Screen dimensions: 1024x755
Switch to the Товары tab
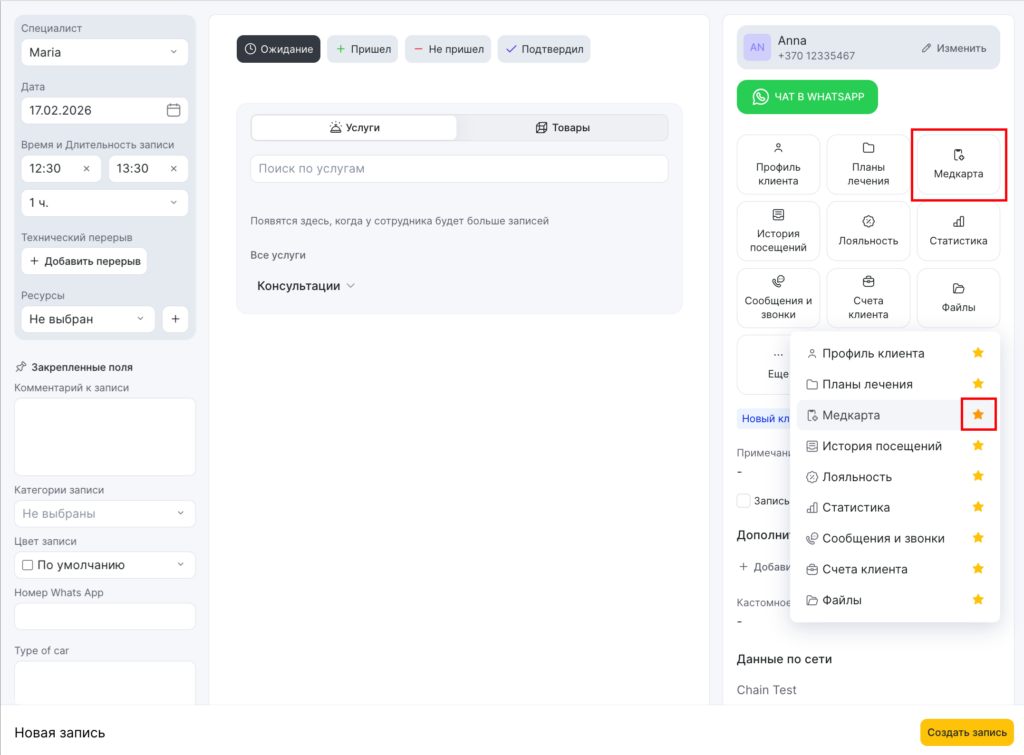coord(562,128)
